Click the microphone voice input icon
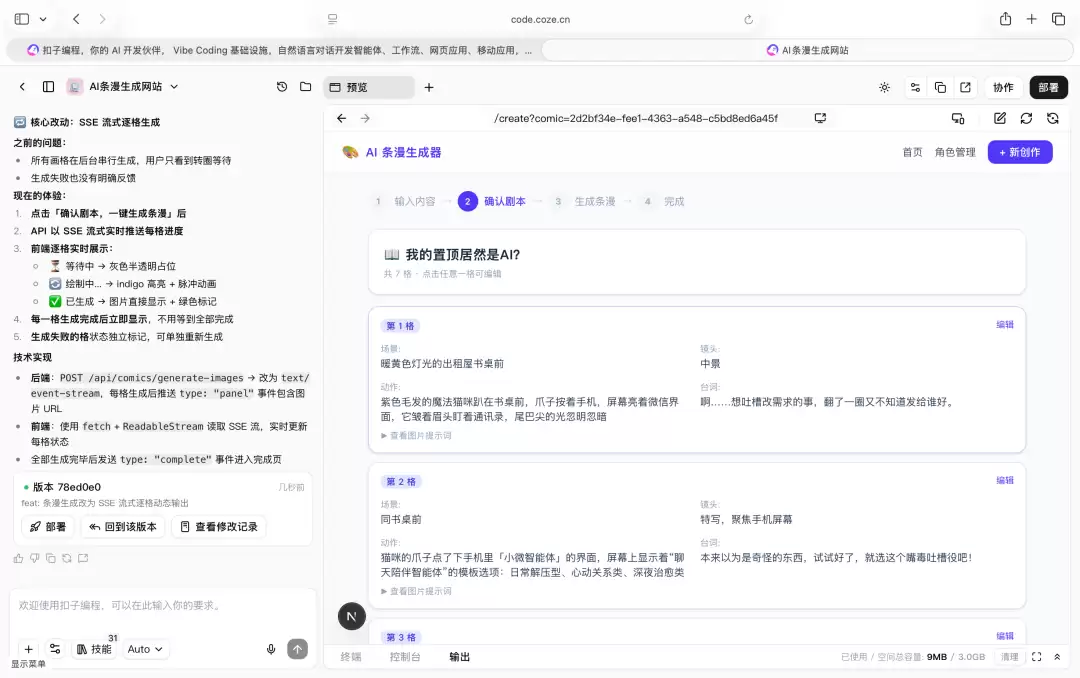 [271, 649]
